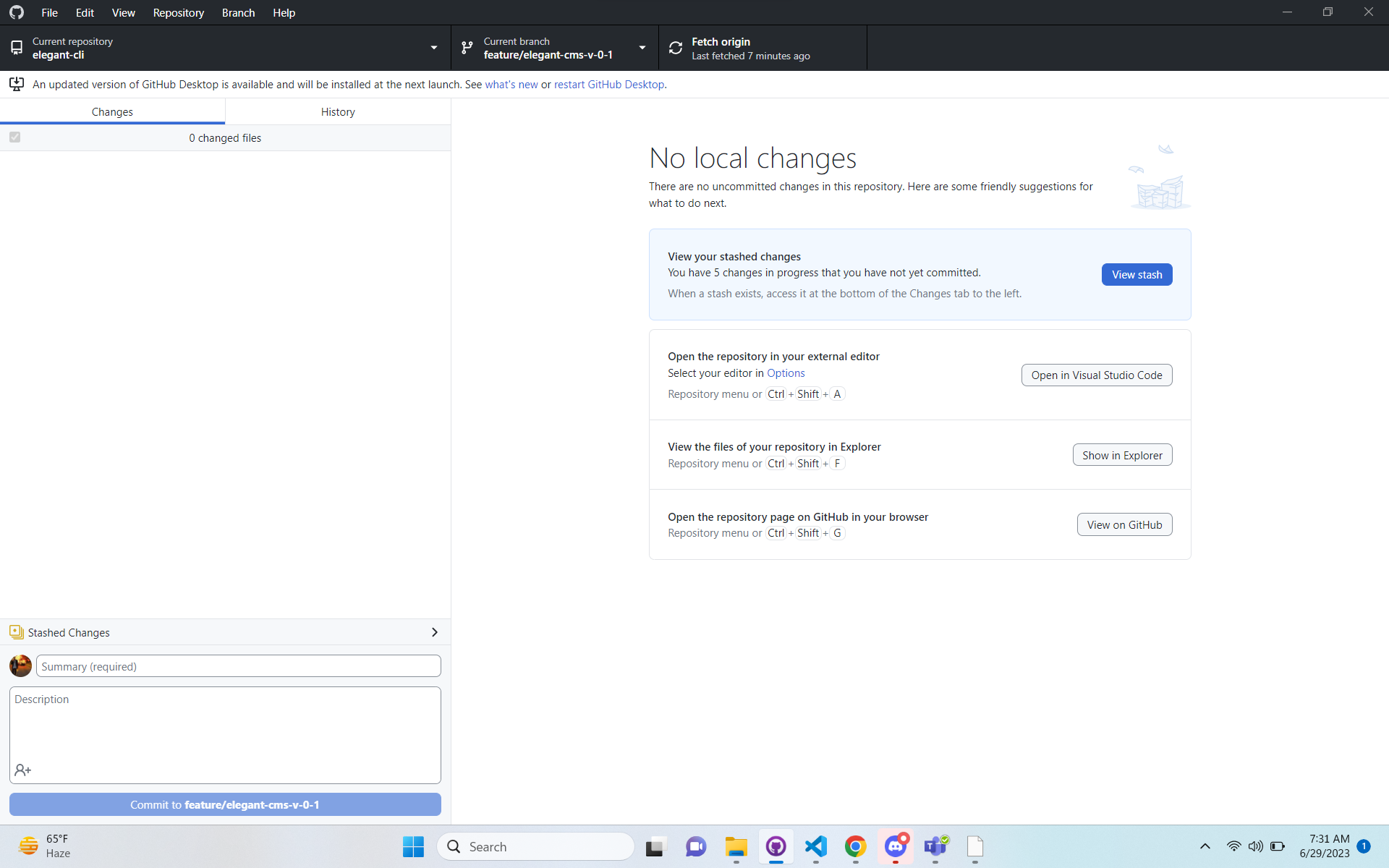Click the user avatar beside the summary field
The image size is (1389, 868).
coord(20,665)
